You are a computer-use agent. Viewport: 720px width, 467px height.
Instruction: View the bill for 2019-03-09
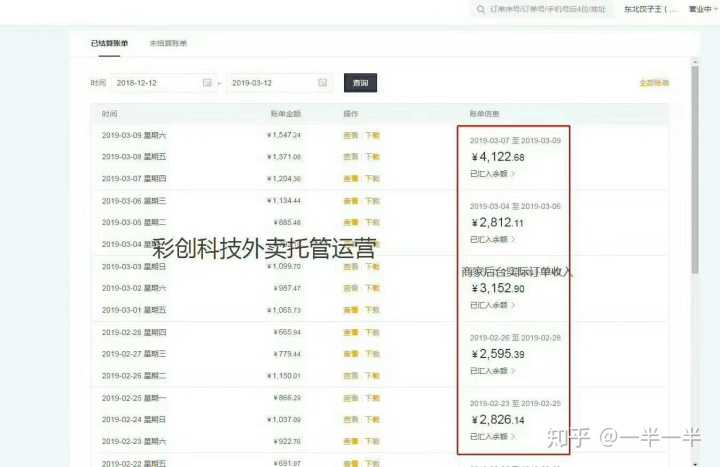(x=351, y=135)
